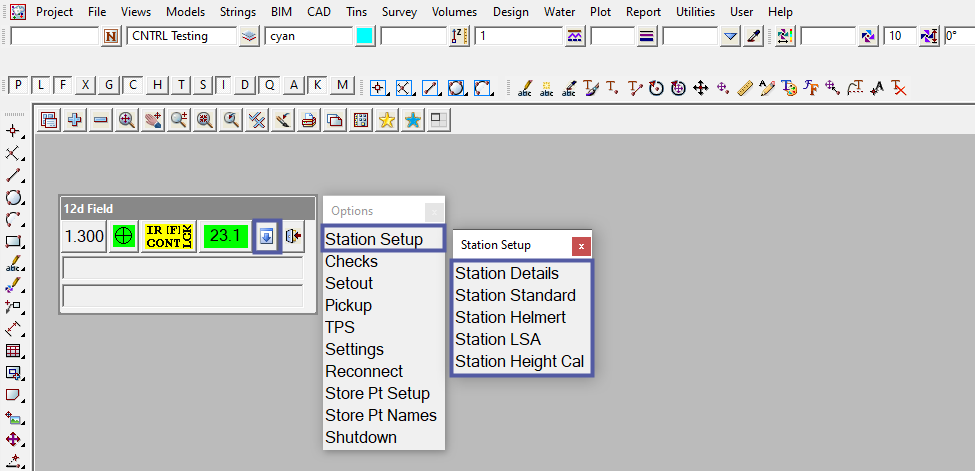975x471 pixels.
Task: Select the circle drawing tool in left toolbar
Action: pos(14,197)
